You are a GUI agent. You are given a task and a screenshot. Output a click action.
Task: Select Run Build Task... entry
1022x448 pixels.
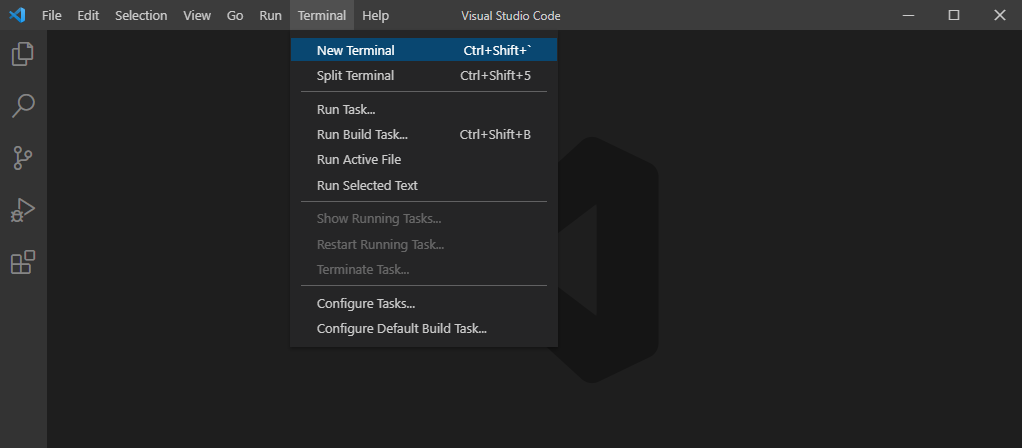click(424, 134)
